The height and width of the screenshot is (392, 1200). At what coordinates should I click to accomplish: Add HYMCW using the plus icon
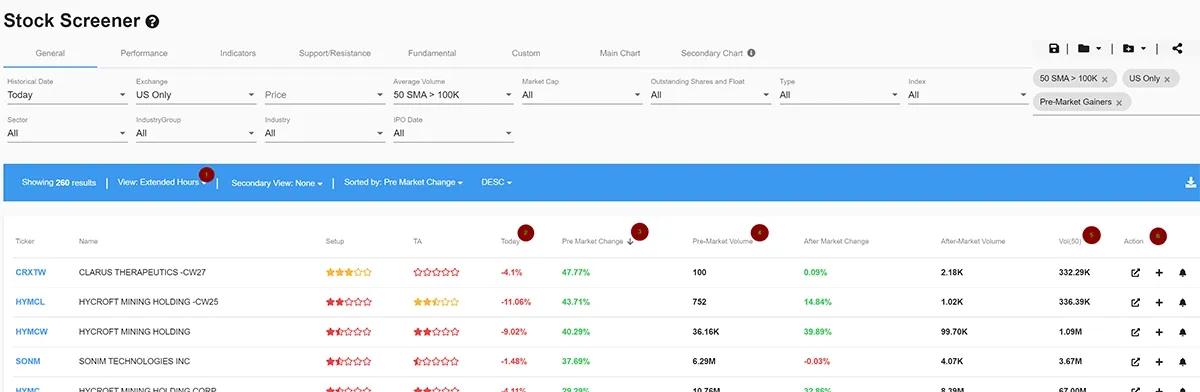click(x=1159, y=331)
